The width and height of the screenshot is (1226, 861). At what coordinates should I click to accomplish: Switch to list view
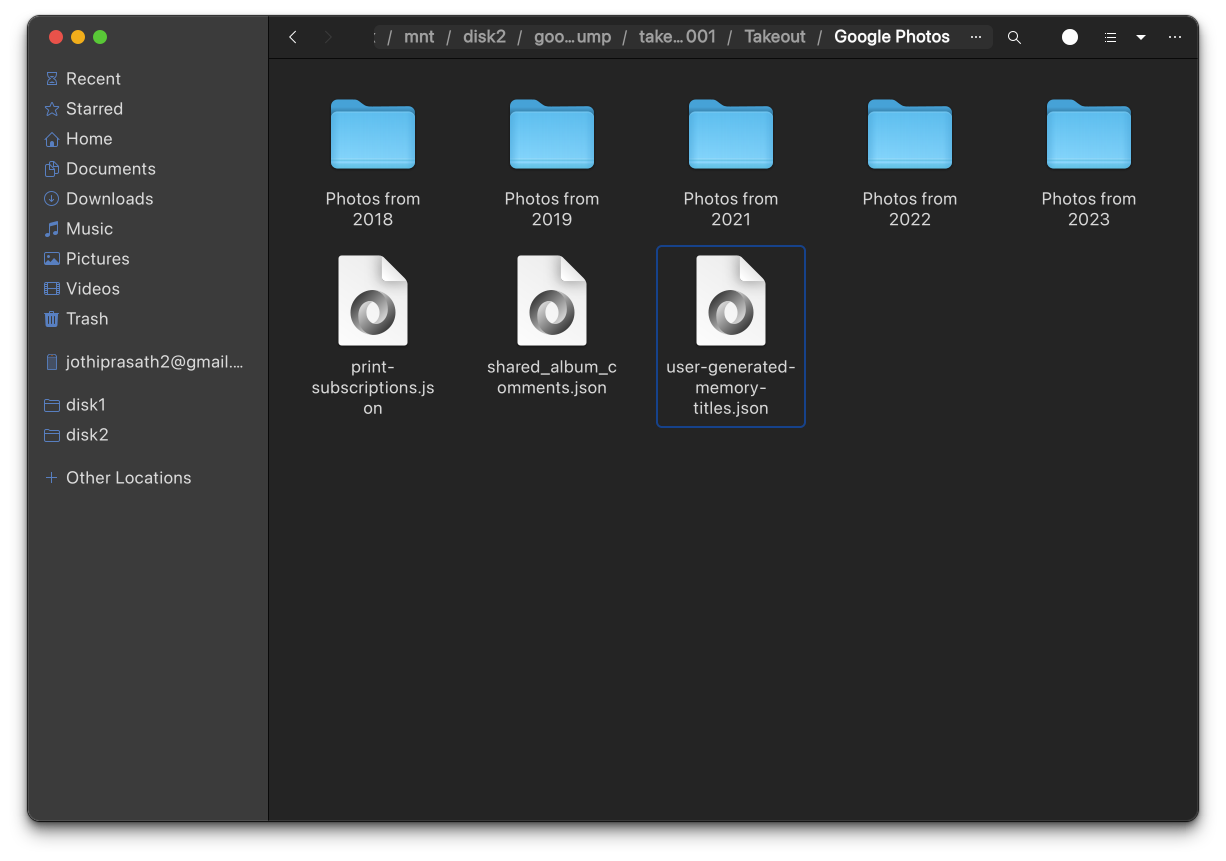coord(1109,37)
